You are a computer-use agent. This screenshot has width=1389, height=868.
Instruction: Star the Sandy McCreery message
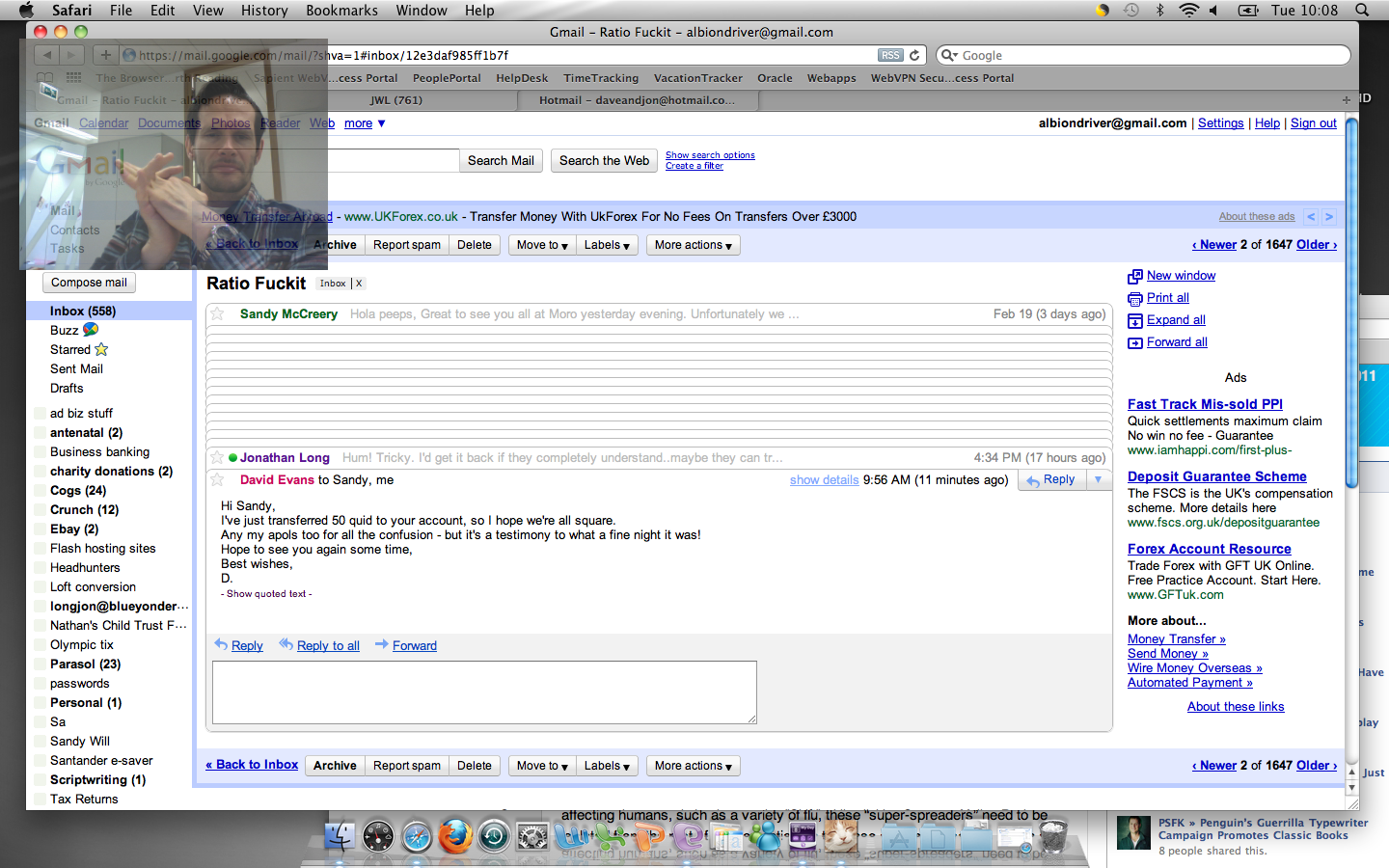[x=218, y=313]
